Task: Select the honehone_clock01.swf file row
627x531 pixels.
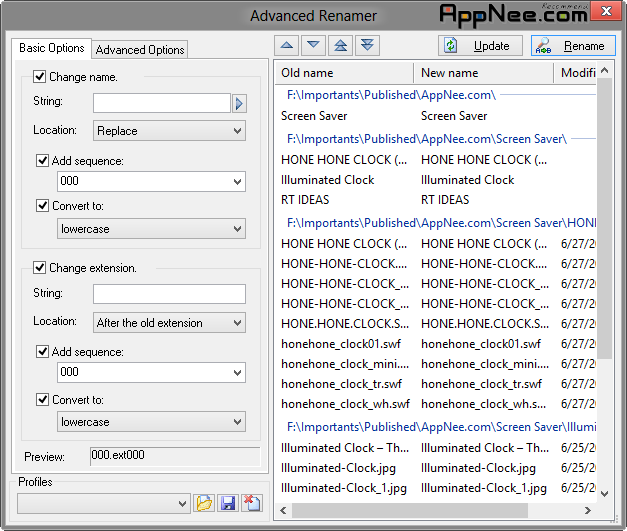Action: 436,344
